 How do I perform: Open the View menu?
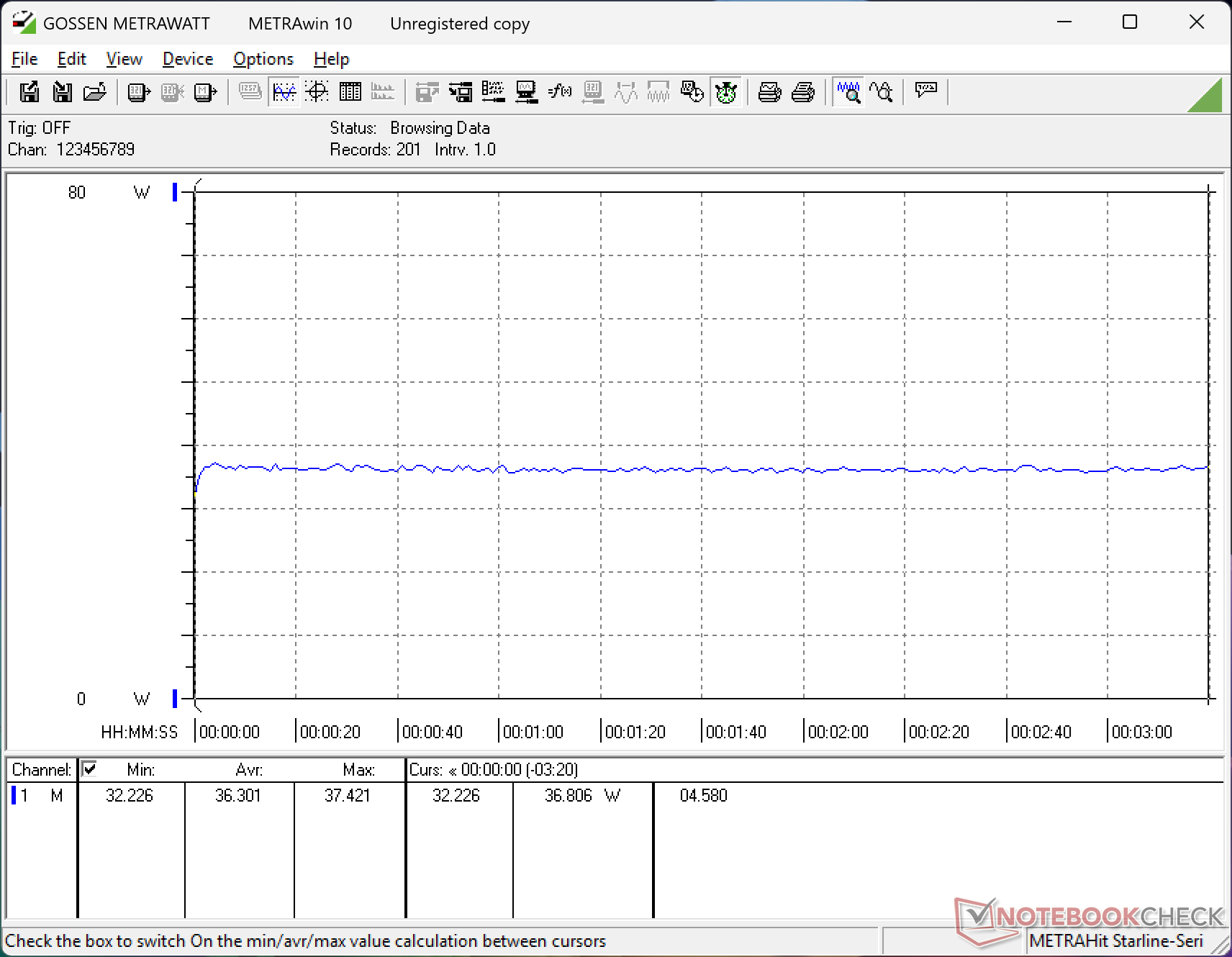124,59
